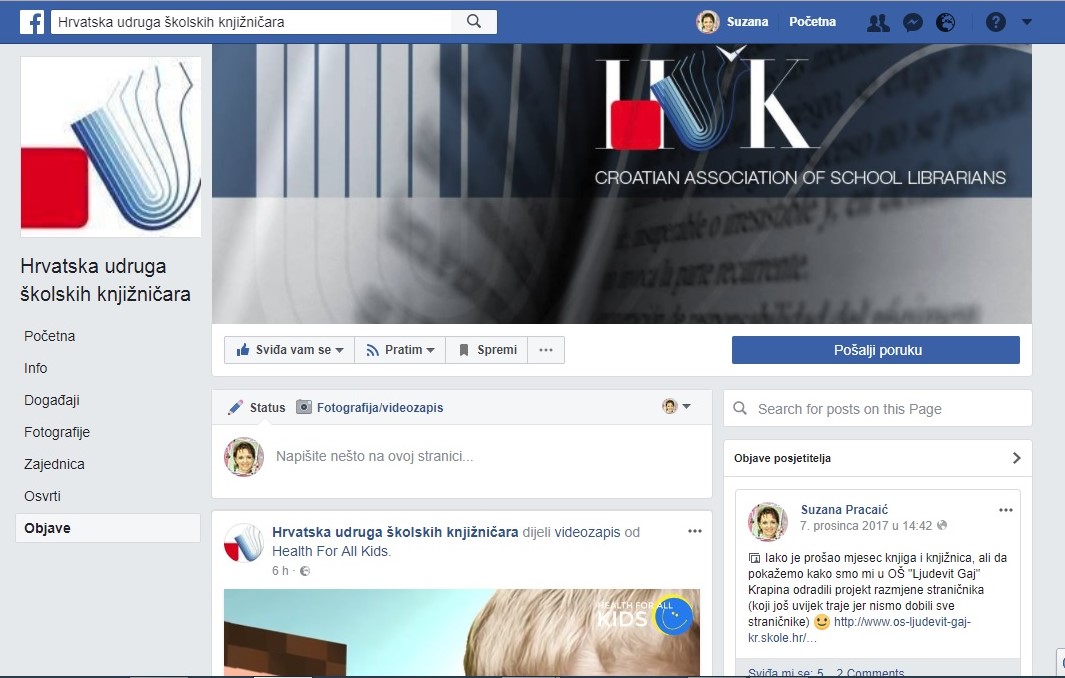Open the Info section
Image resolution: width=1065 pixels, height=678 pixels.
(x=35, y=368)
